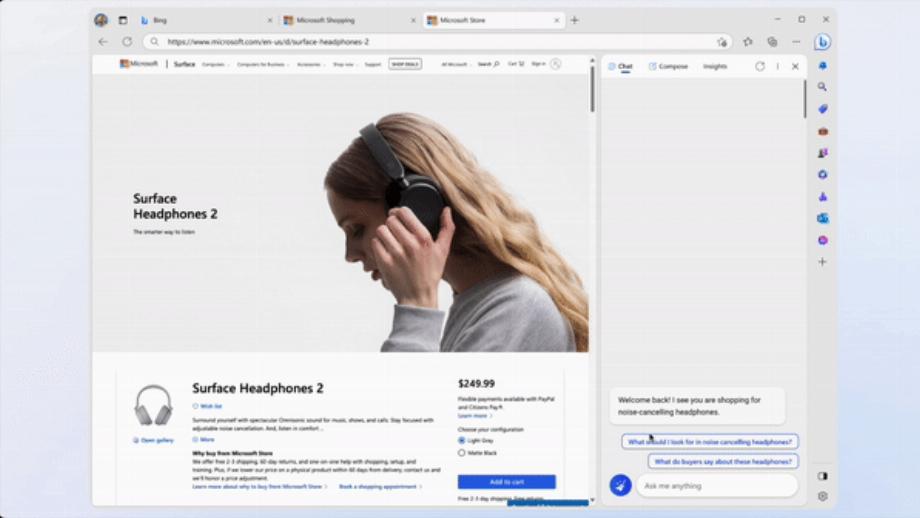Expand the Shop now navigation menu
Screen dimensions: 920x518
(x=345, y=65)
